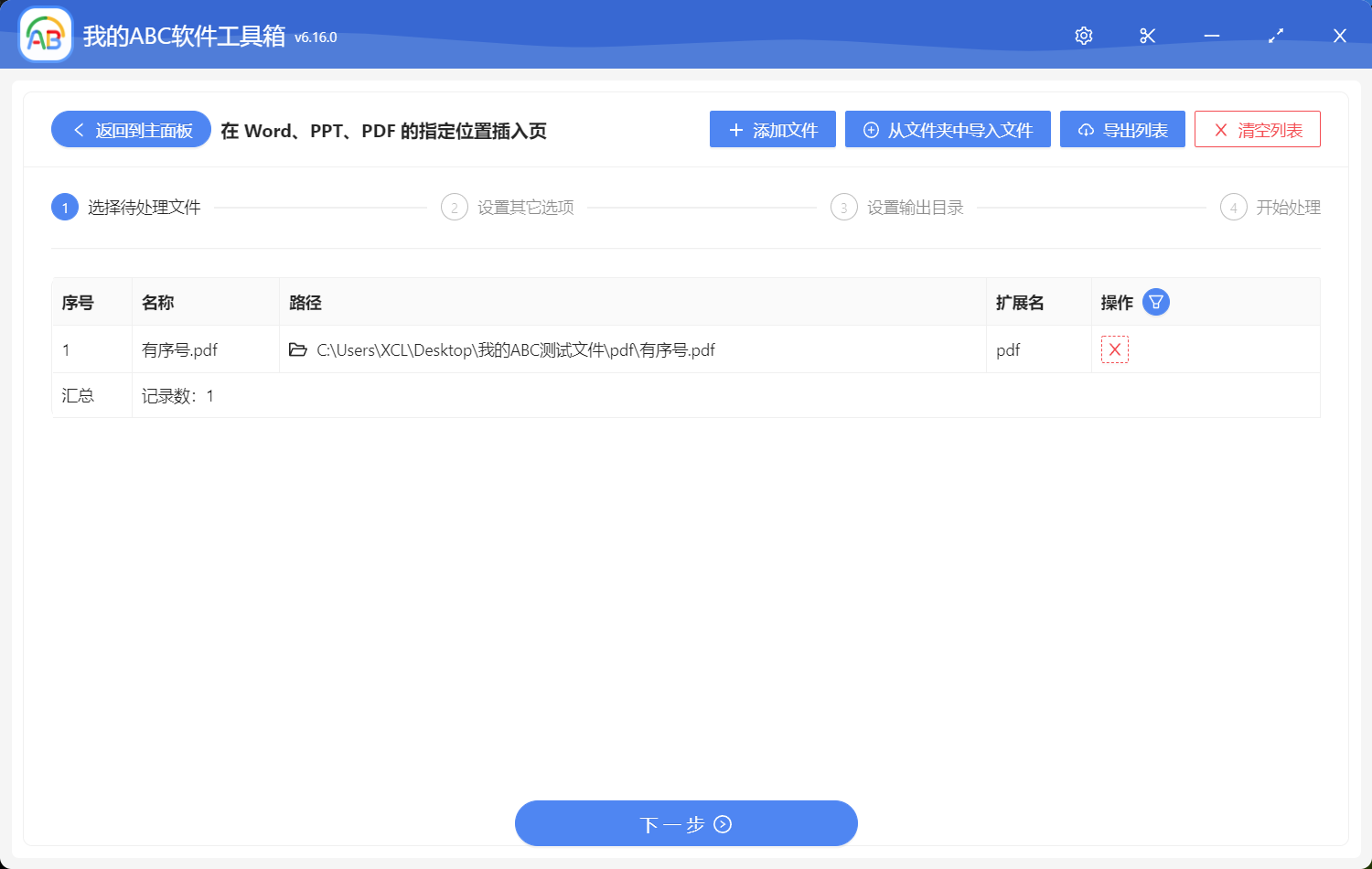1372x869 pixels.
Task: Click the 从文件夹中导入文件 button
Action: [948, 129]
